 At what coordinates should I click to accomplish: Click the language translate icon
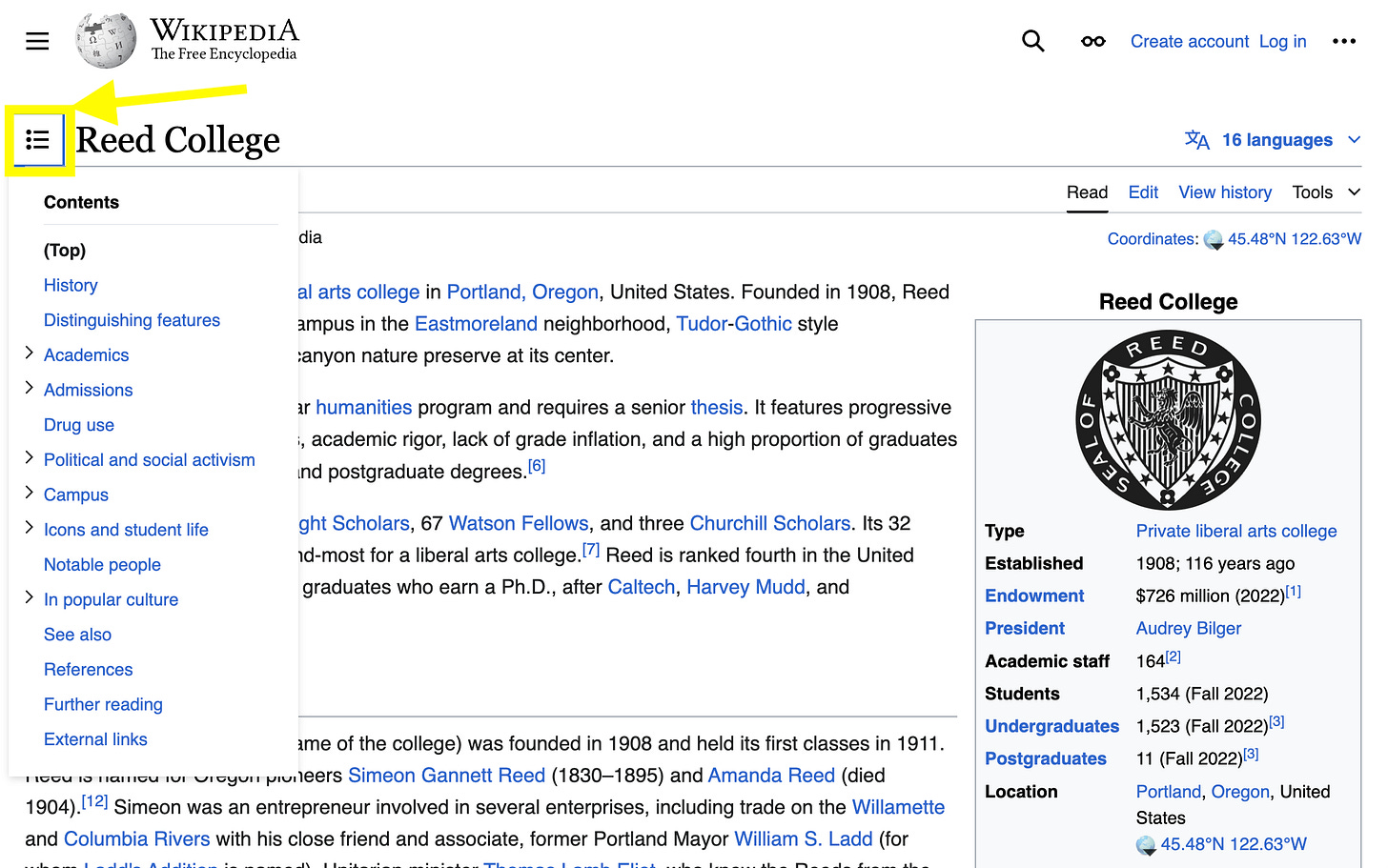(1197, 140)
